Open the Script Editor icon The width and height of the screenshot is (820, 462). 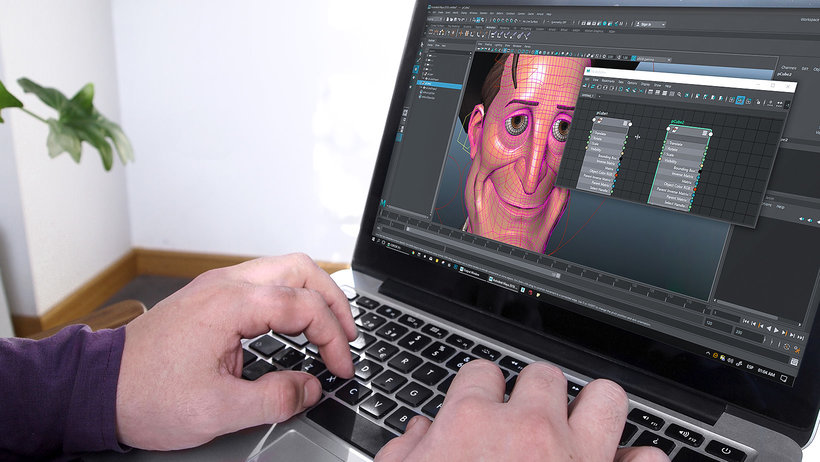(794, 362)
